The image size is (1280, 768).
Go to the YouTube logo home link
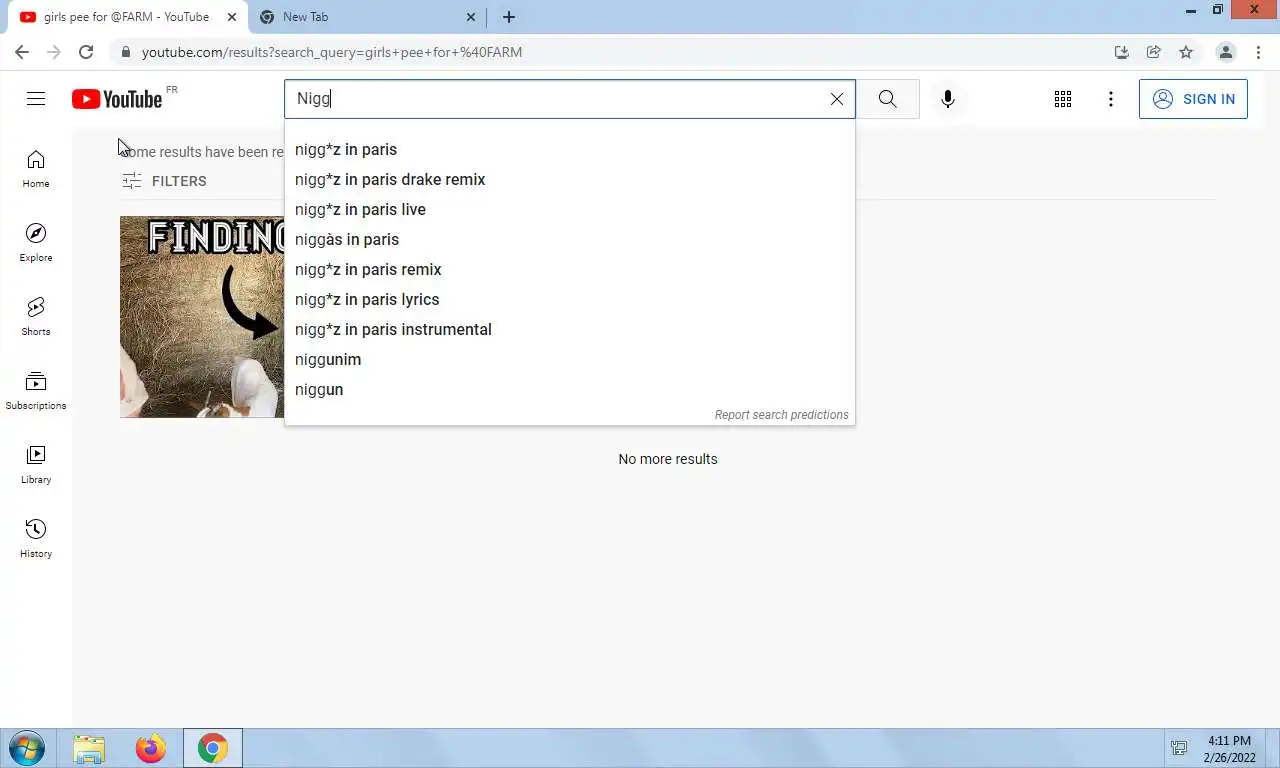(x=117, y=99)
